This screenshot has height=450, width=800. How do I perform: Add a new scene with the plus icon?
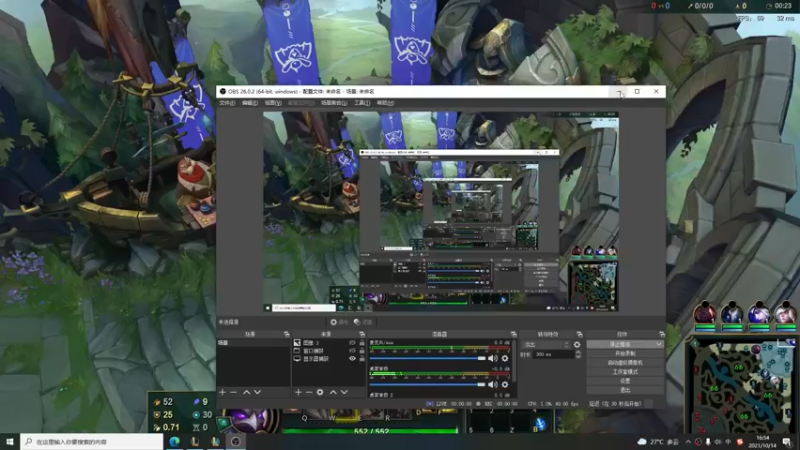[222, 392]
